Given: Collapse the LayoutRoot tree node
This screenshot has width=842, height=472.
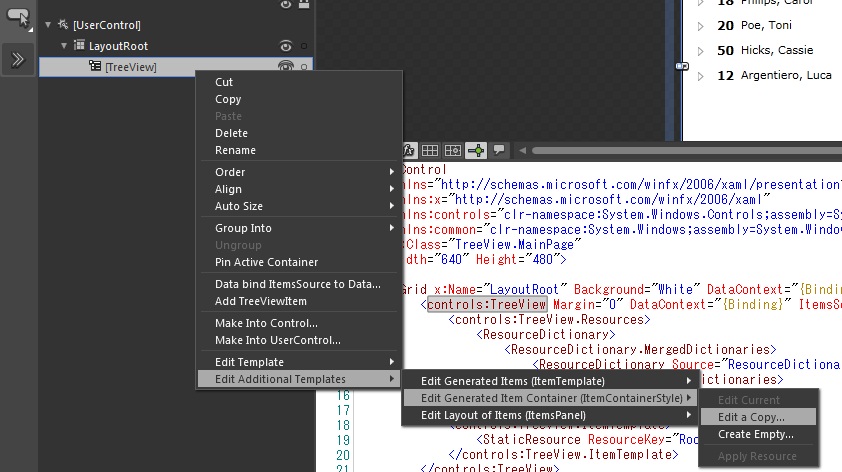Looking at the screenshot, I should click(x=64, y=46).
